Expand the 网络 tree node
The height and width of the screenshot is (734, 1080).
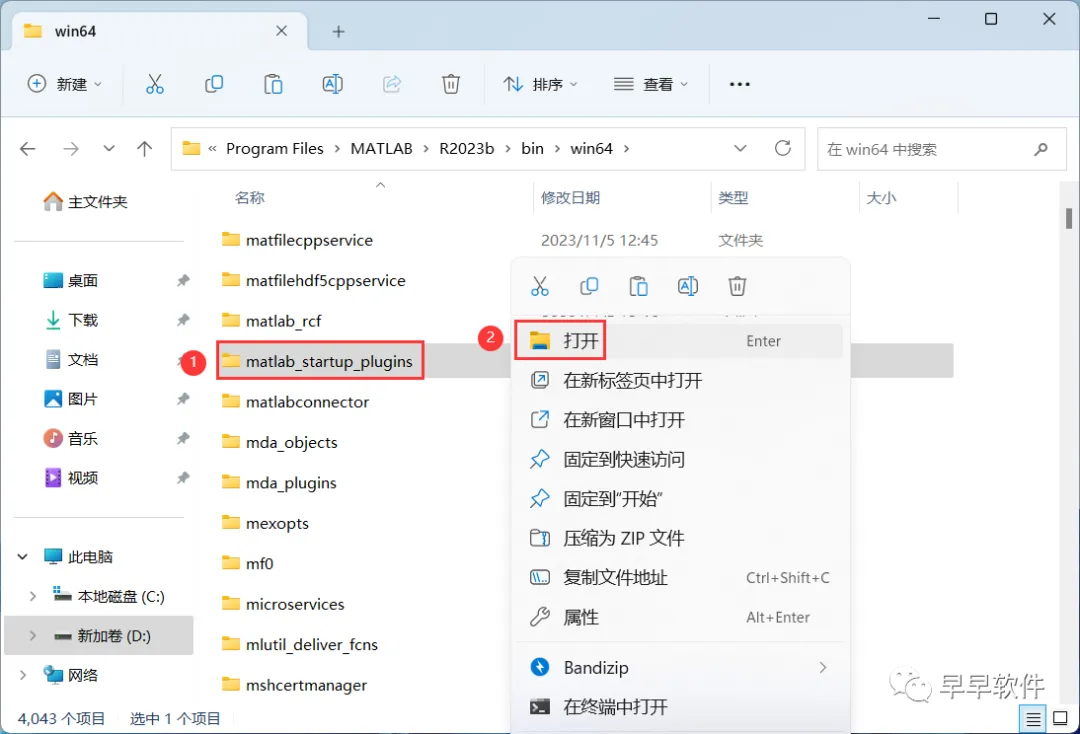coord(23,675)
